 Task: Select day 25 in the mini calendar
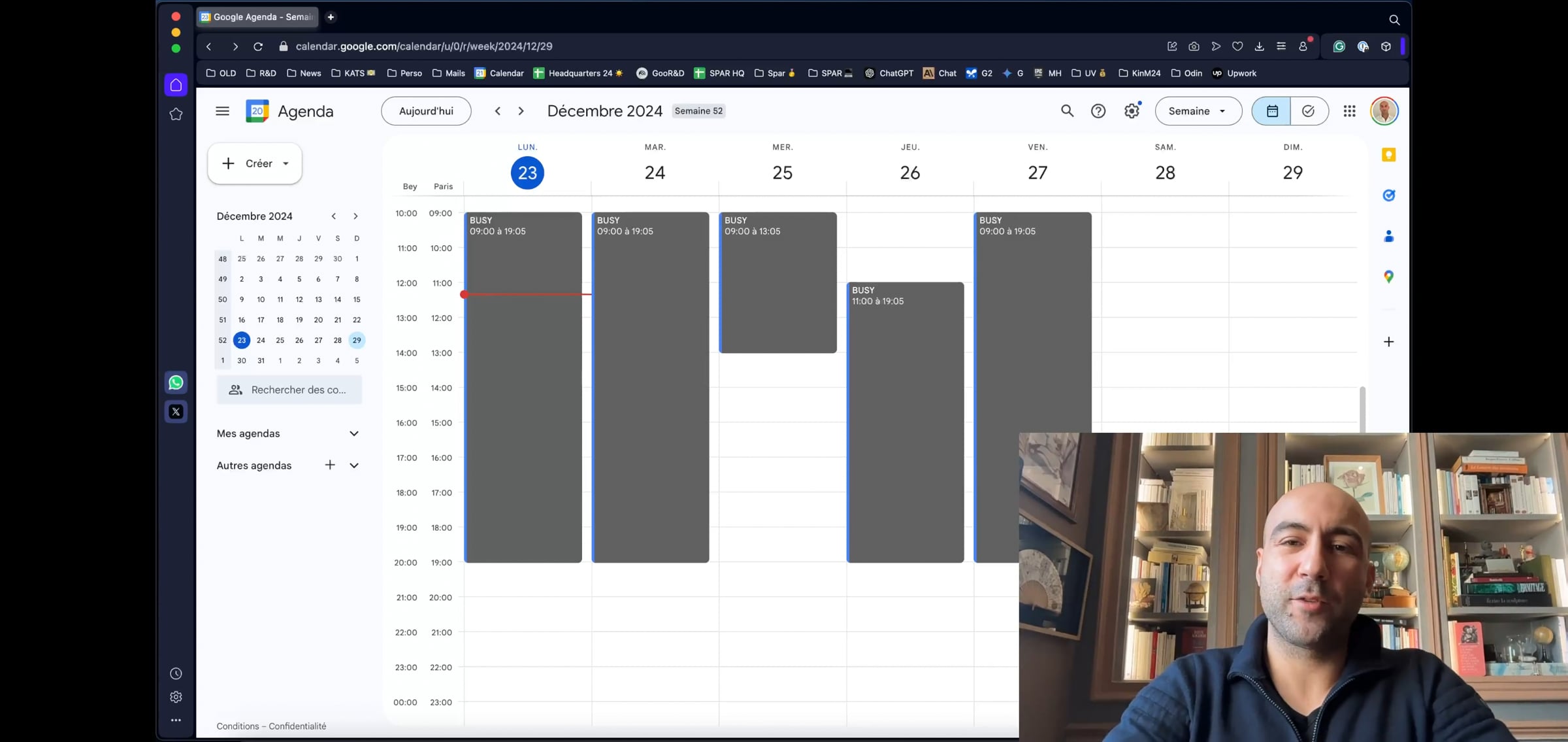tap(280, 340)
